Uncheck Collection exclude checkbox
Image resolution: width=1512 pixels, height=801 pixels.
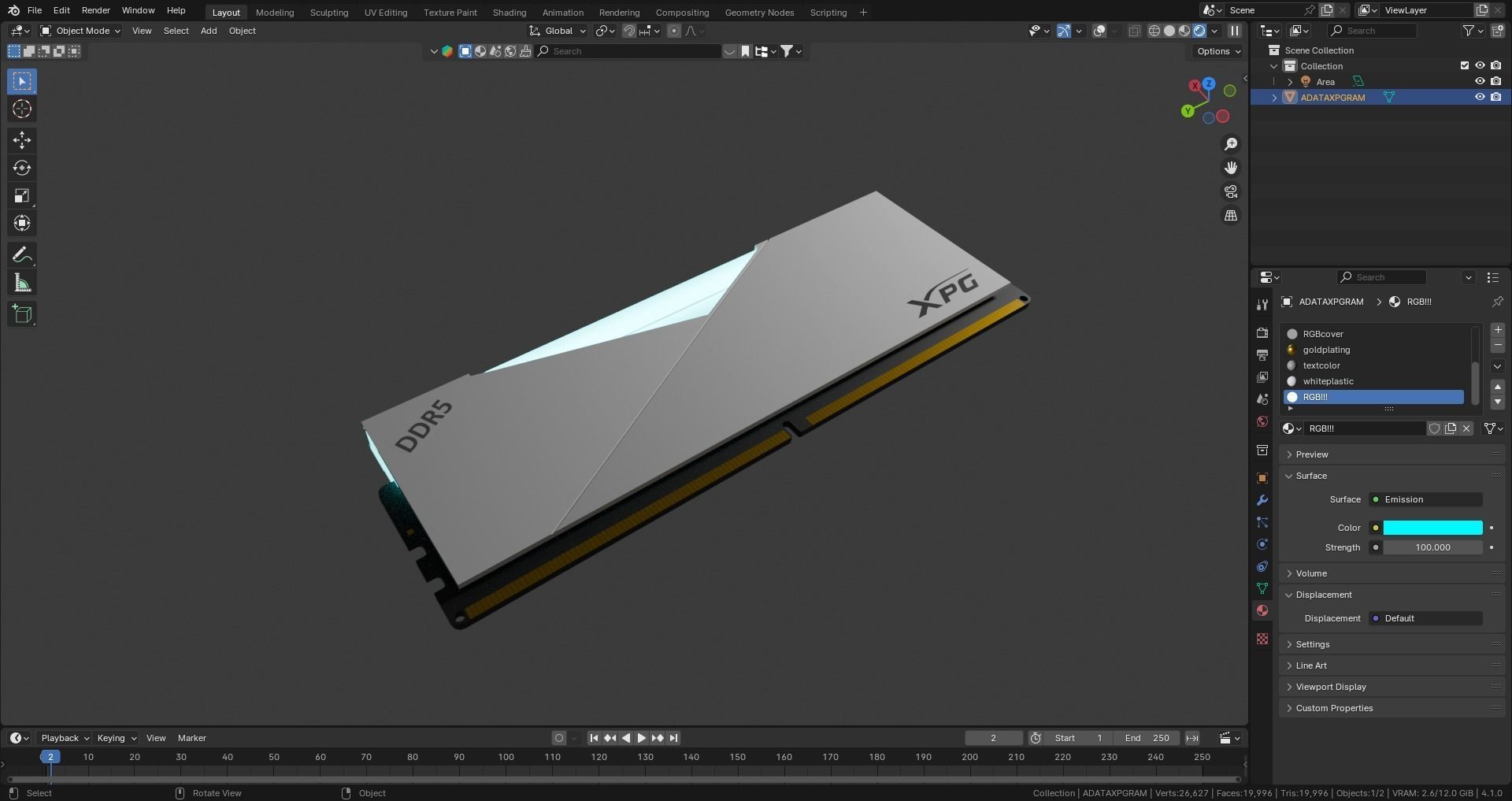tap(1465, 65)
